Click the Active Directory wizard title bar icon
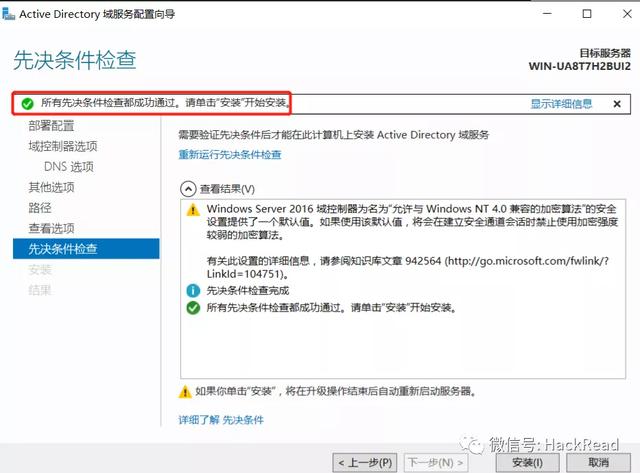 8,14
